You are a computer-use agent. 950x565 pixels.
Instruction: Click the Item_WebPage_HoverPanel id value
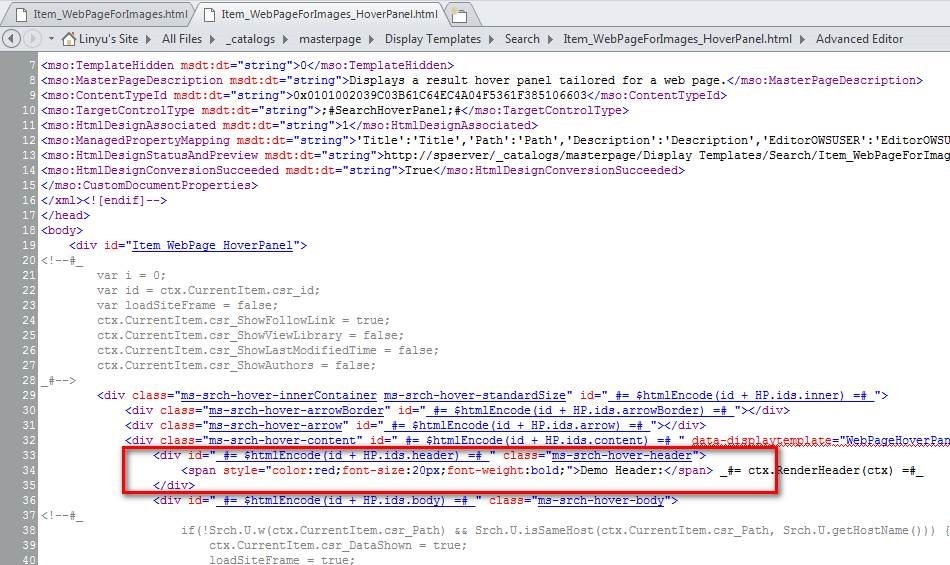(x=212, y=245)
